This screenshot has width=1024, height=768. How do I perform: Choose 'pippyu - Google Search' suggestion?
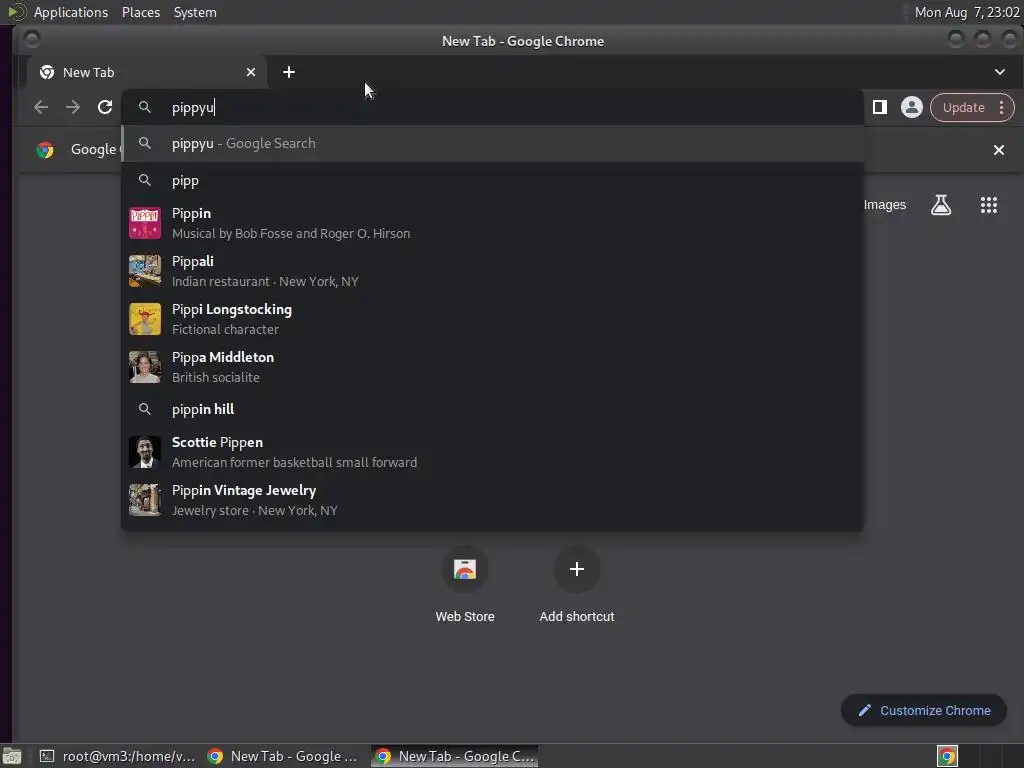[493, 144]
